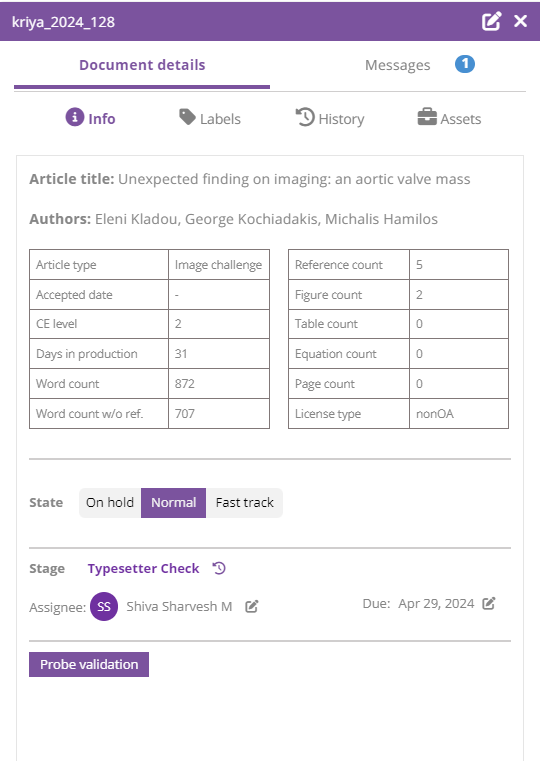Click the Probe validation button
The image size is (540, 761).
tap(89, 664)
